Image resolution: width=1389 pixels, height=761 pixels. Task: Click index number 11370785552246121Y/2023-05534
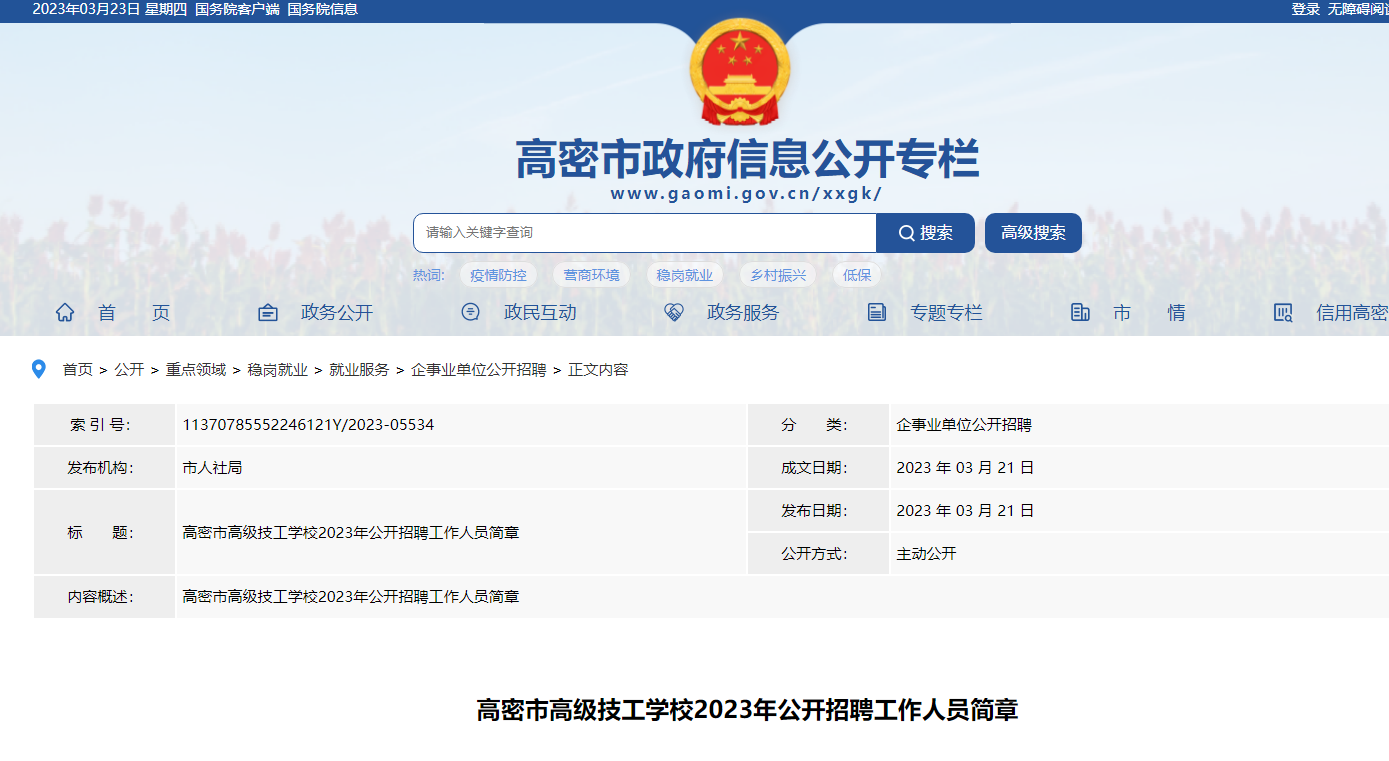pos(308,424)
